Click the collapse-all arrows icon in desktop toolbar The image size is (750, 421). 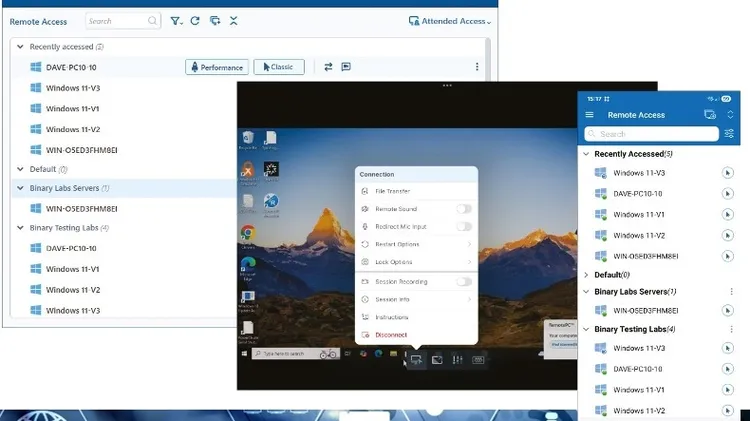(233, 21)
